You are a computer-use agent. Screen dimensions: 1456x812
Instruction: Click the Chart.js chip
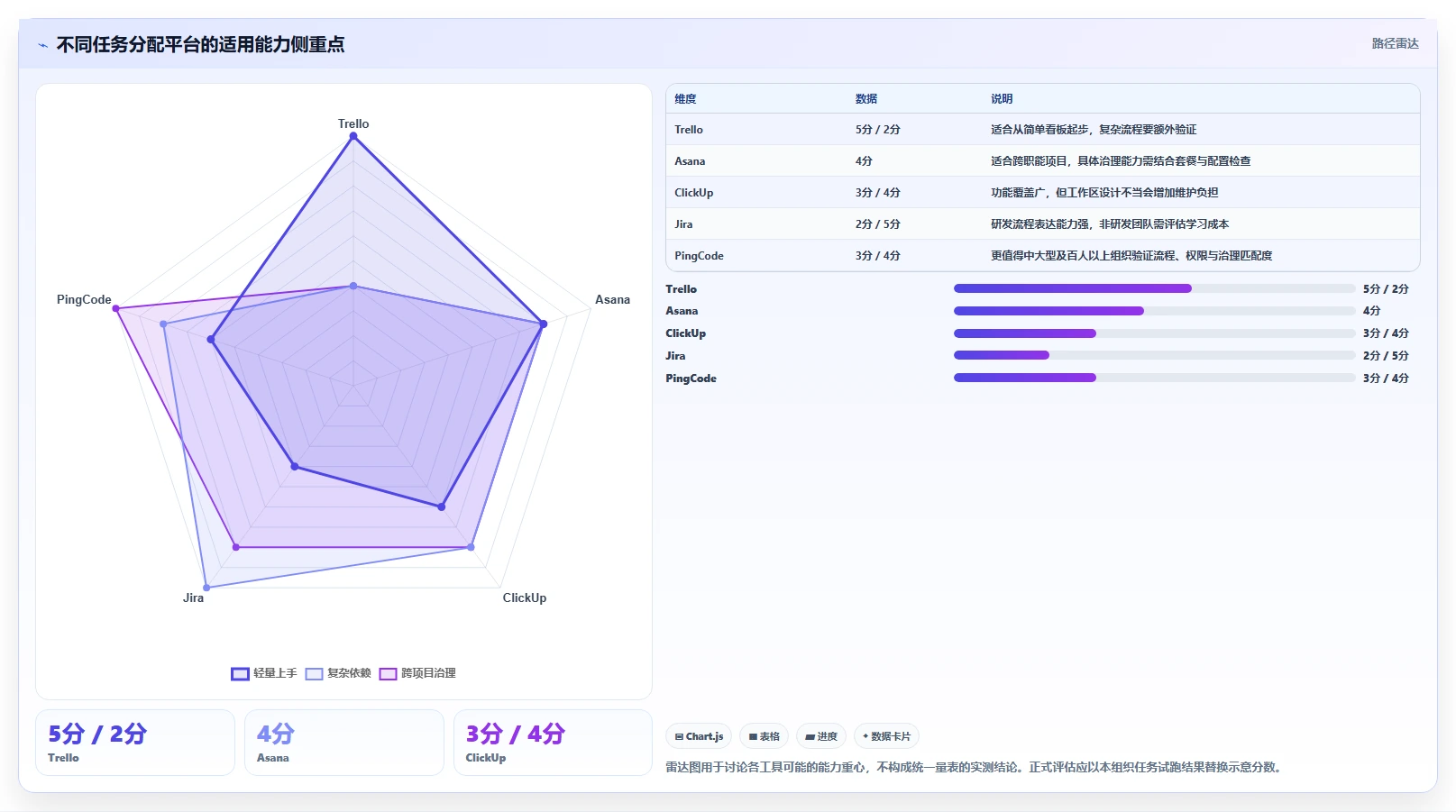point(699,736)
